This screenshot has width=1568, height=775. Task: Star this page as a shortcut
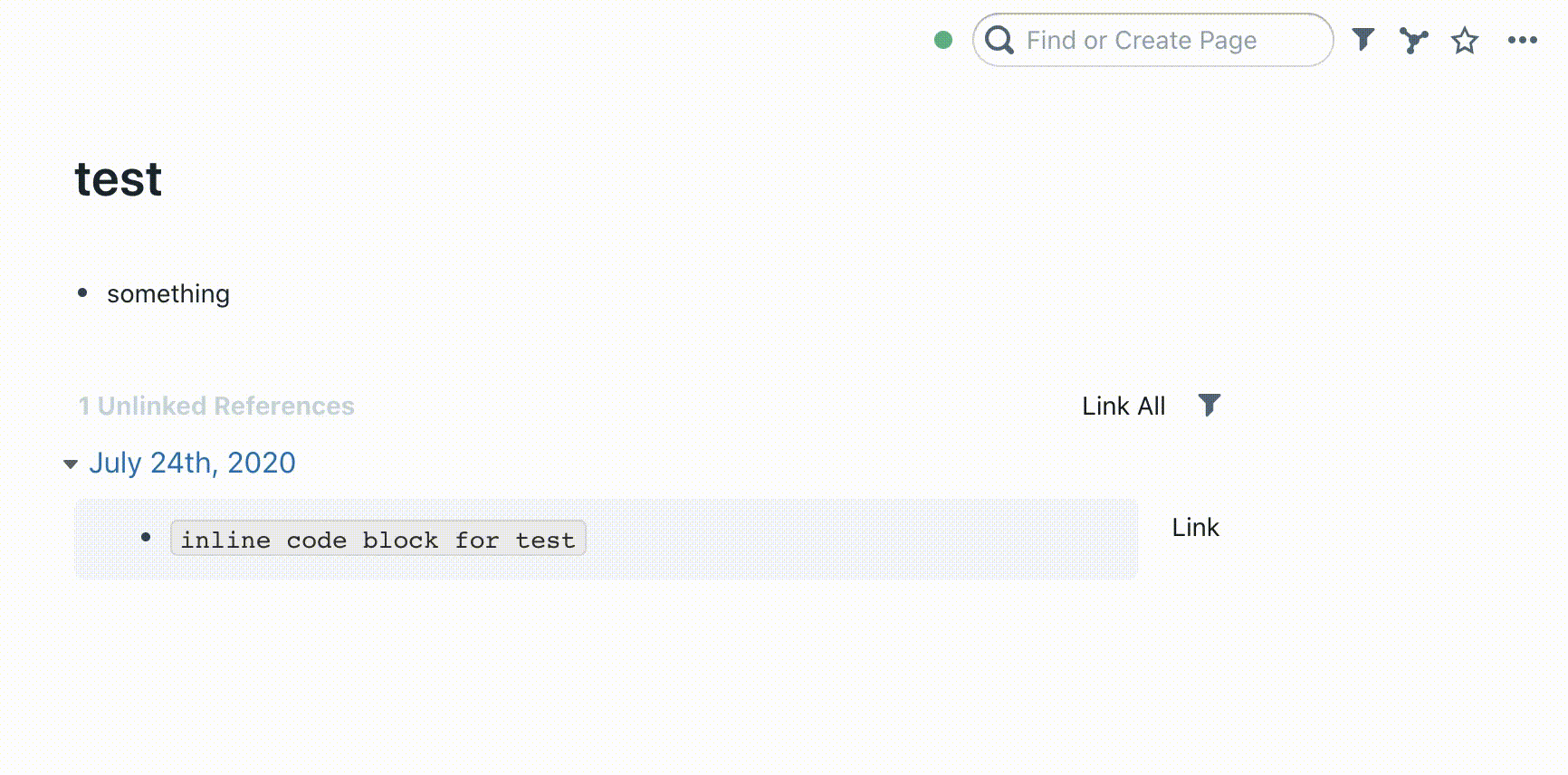coord(1465,40)
